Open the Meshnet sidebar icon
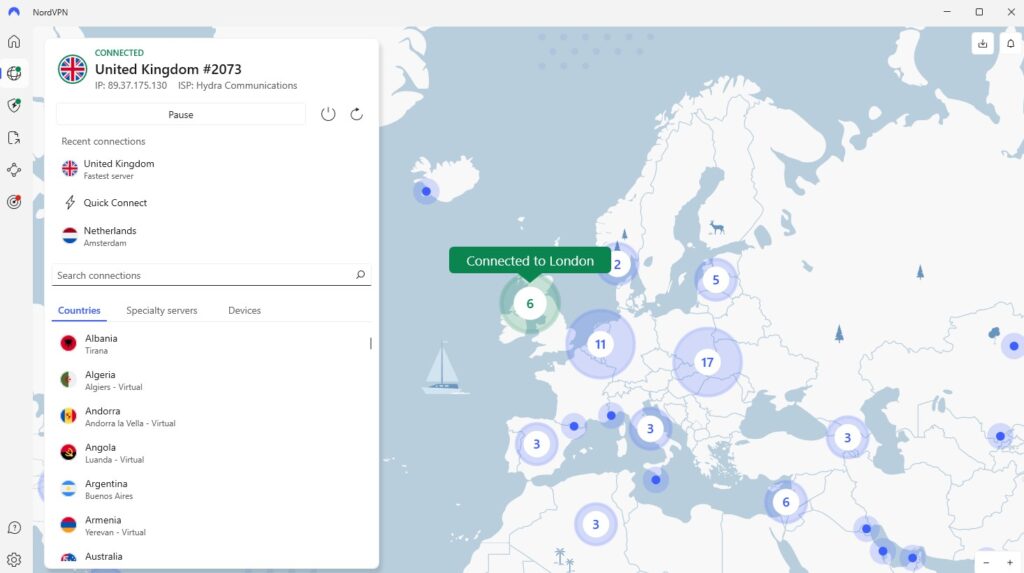Image resolution: width=1024 pixels, height=573 pixels. point(14,170)
